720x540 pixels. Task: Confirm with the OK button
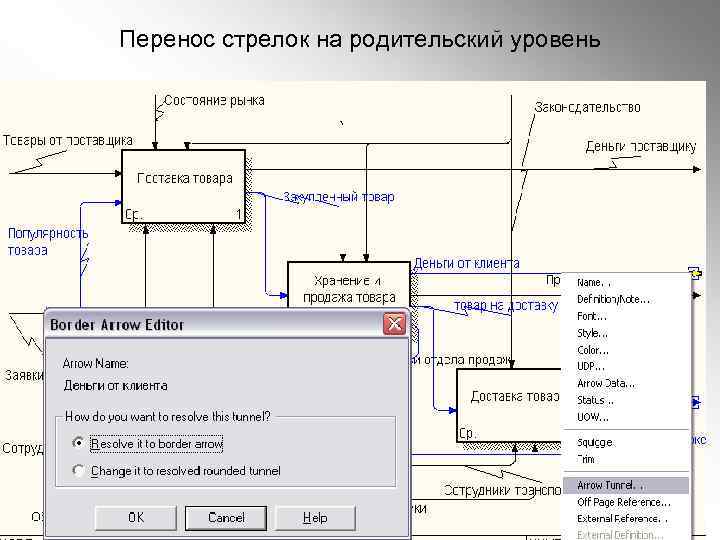[x=135, y=518]
